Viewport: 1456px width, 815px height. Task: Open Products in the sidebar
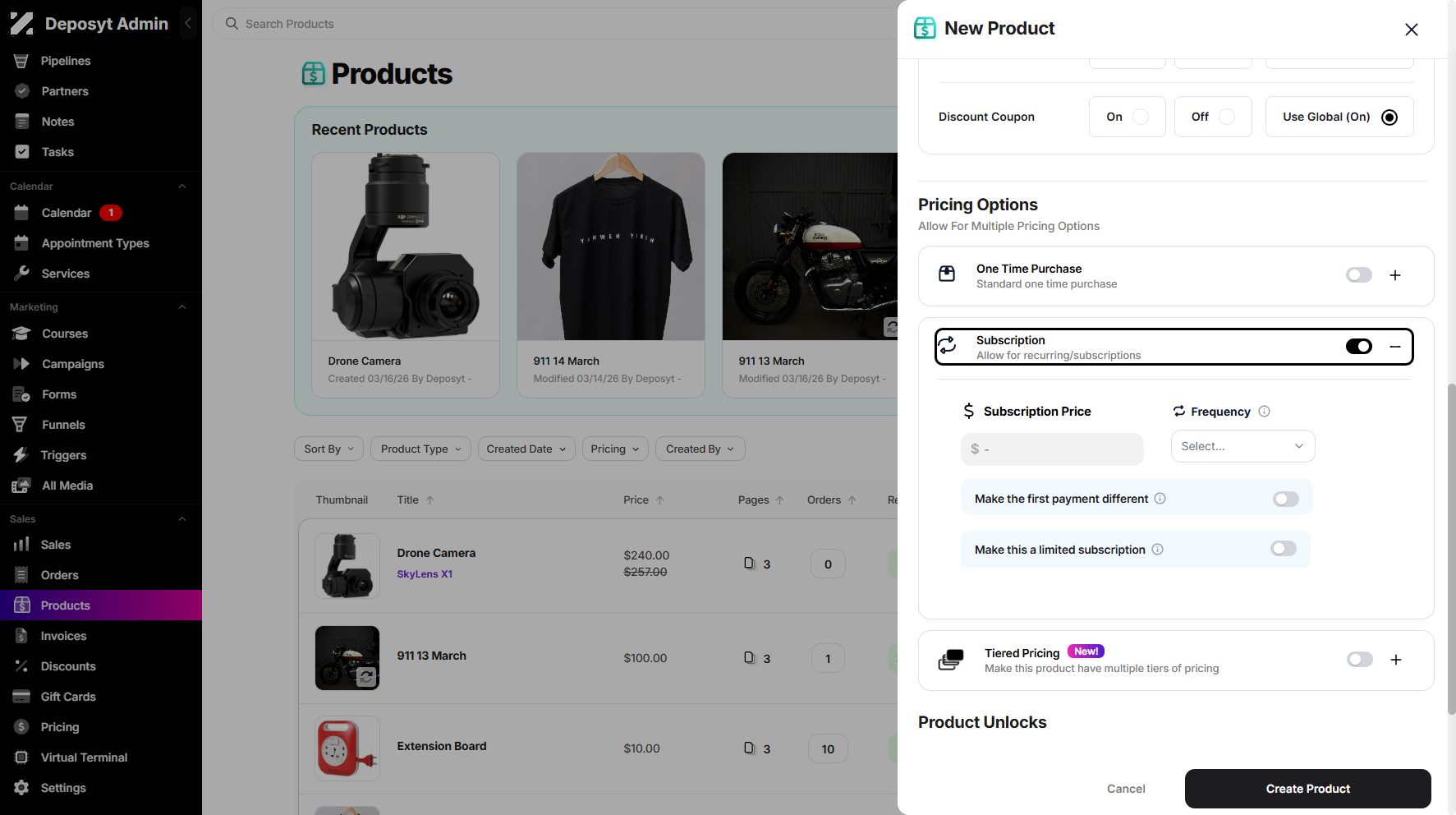pyautogui.click(x=101, y=605)
